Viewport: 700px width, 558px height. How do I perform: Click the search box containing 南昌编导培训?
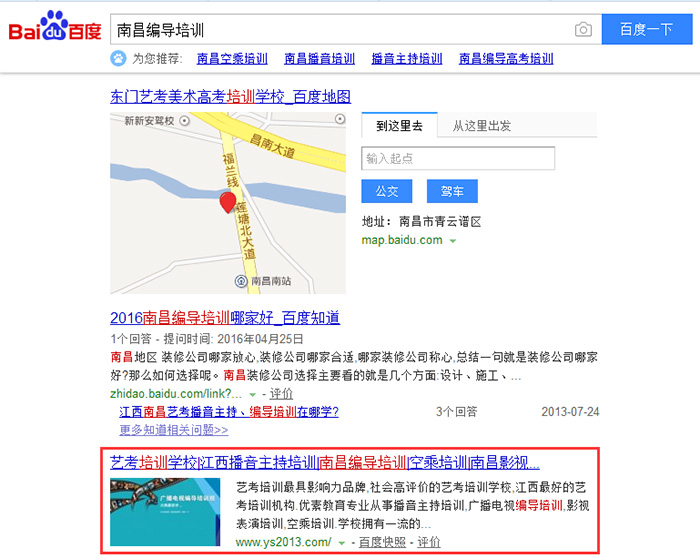click(356, 29)
